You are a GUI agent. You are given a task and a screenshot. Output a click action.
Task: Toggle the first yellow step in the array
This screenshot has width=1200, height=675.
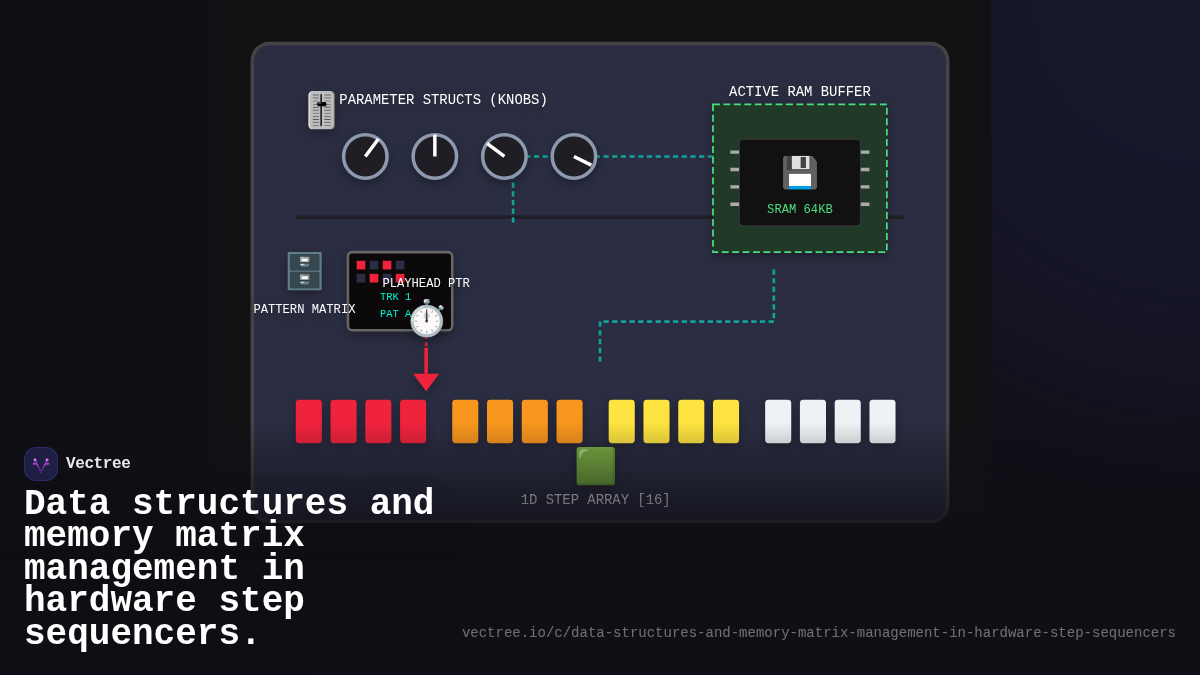[621, 420]
